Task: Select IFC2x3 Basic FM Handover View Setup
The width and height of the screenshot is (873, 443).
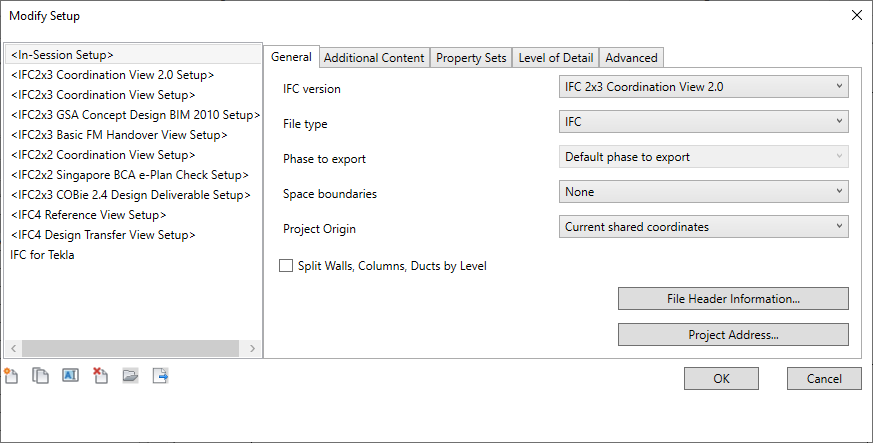Action: 133,135
